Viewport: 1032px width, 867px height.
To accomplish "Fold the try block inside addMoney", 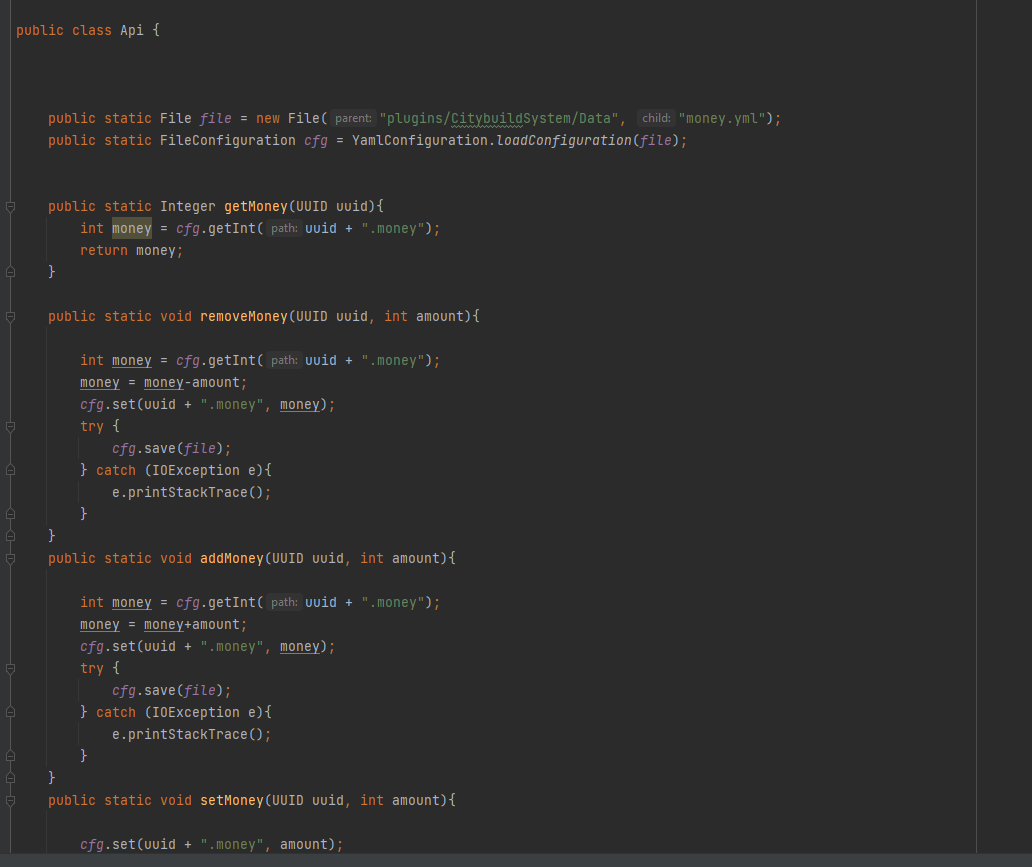I will (10, 669).
